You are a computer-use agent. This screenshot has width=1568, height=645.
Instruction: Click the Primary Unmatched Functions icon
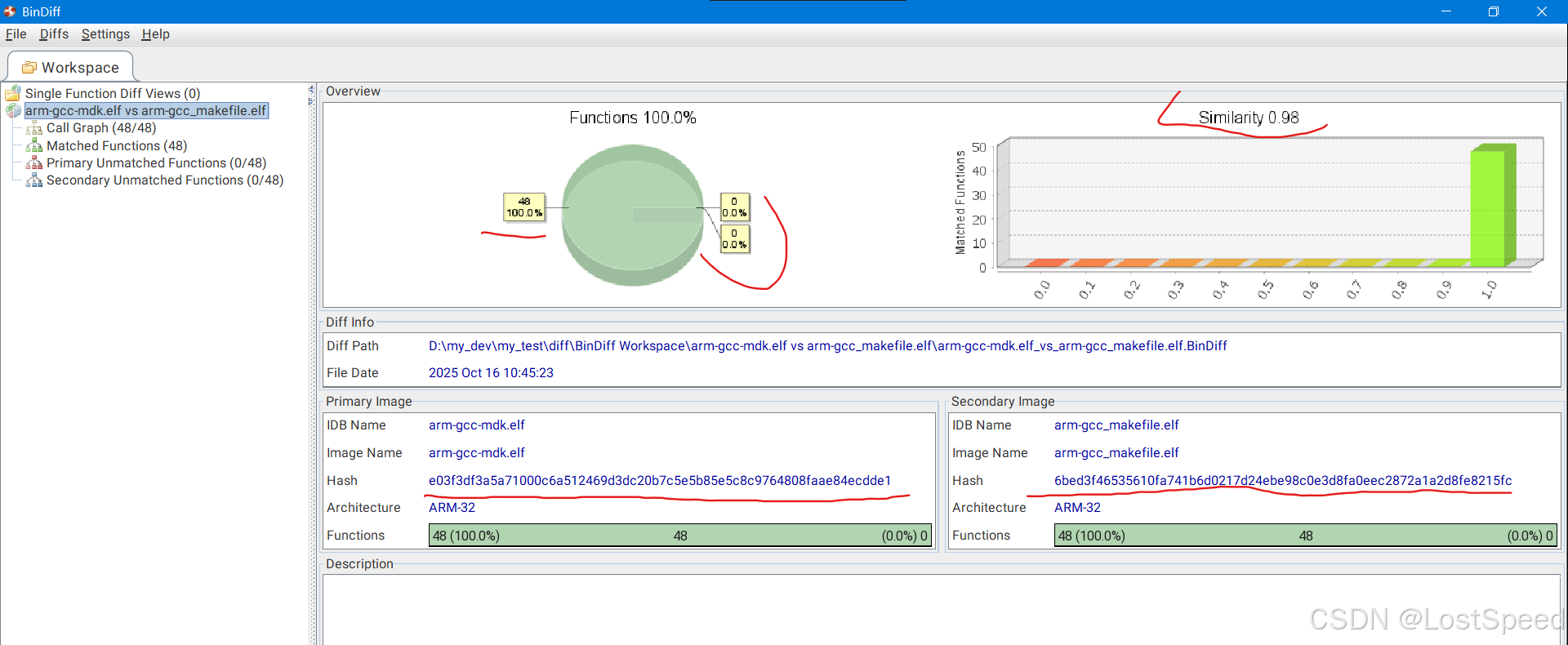pos(34,162)
